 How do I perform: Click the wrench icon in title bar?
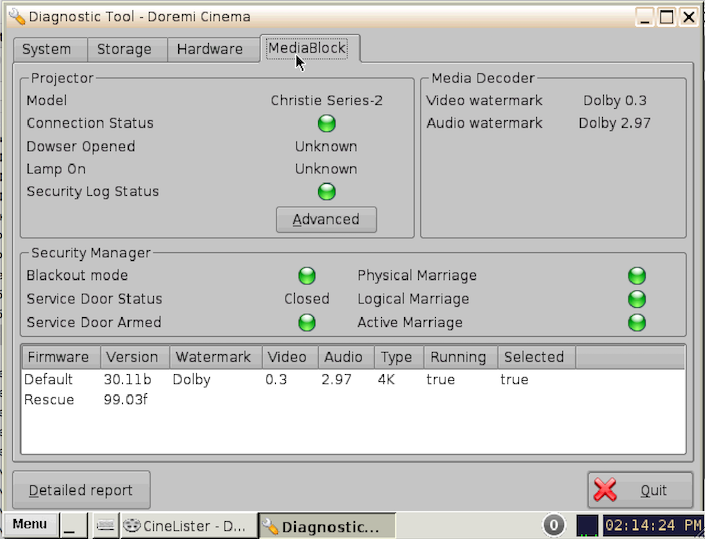pos(16,16)
